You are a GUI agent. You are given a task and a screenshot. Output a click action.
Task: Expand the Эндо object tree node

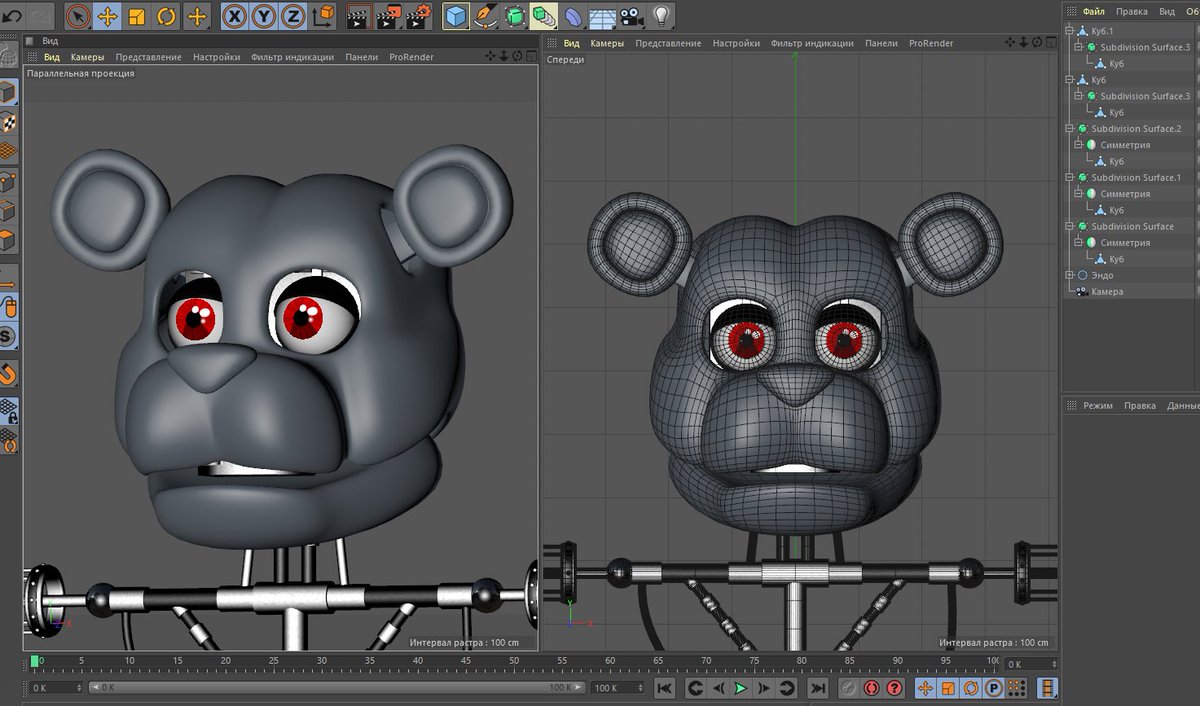(1069, 275)
